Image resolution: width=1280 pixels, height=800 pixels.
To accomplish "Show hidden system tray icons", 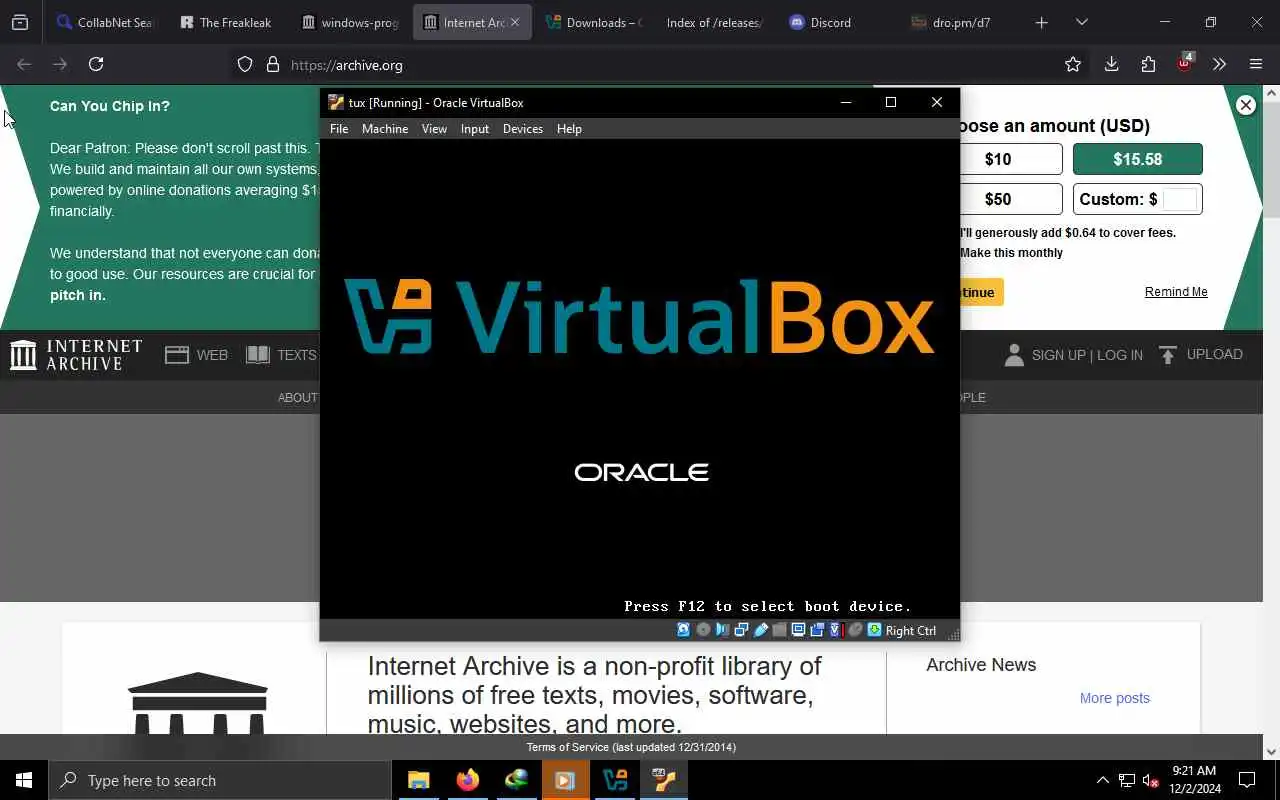I will 1102,780.
